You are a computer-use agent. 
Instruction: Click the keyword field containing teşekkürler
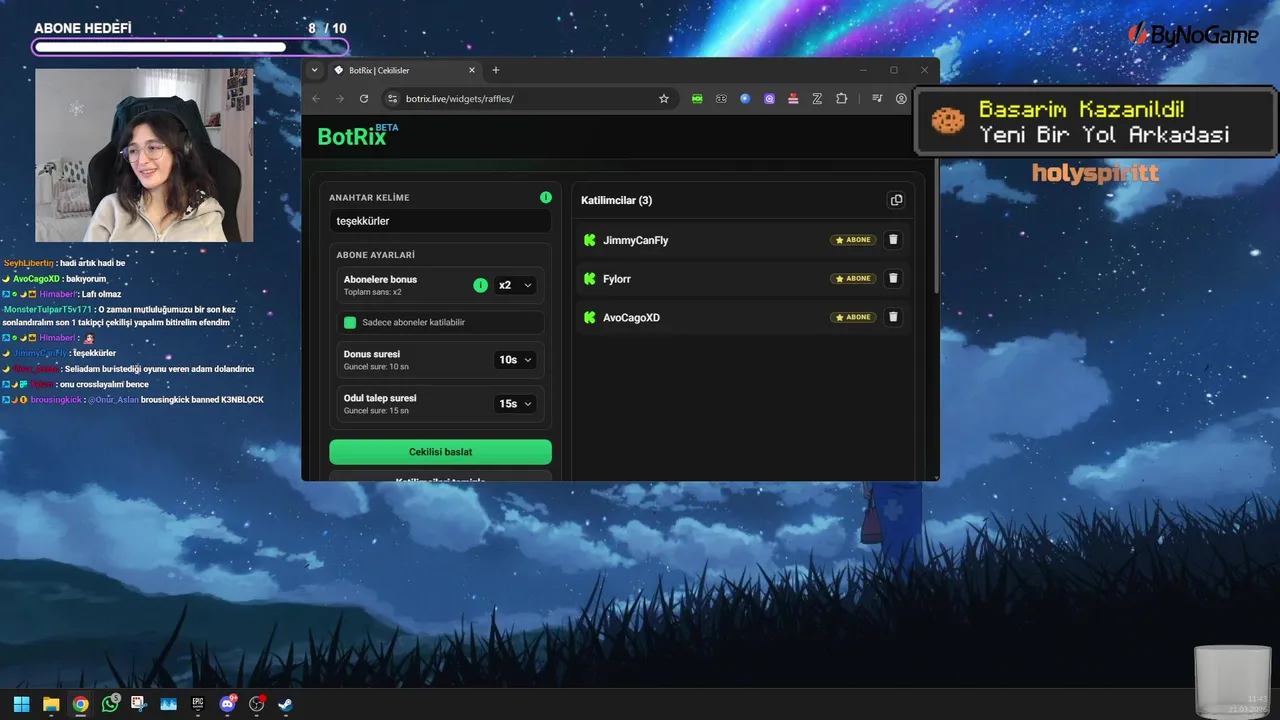pos(440,221)
